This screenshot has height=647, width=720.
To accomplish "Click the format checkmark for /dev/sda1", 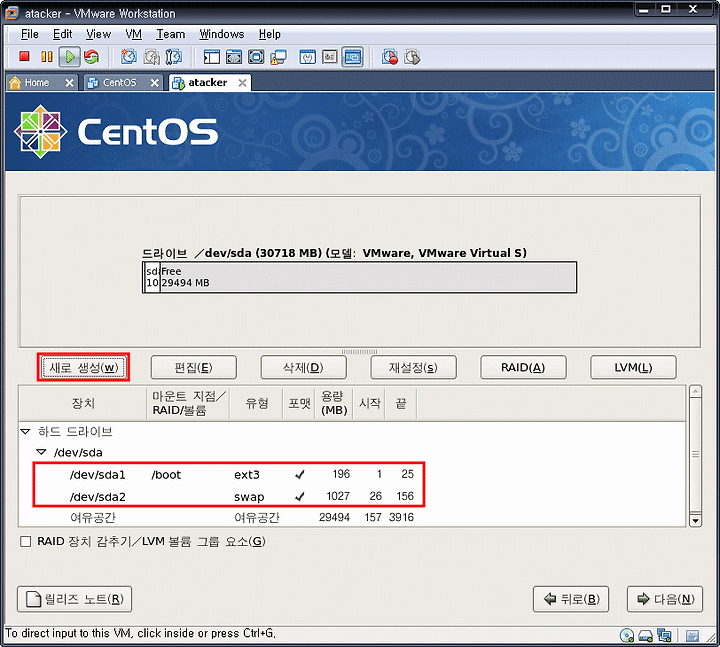I will tap(299, 474).
